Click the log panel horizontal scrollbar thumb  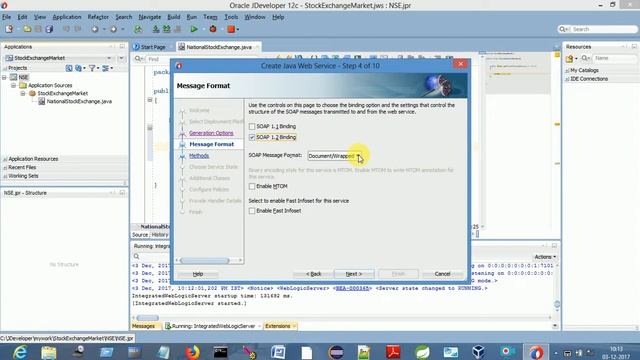[147, 318]
